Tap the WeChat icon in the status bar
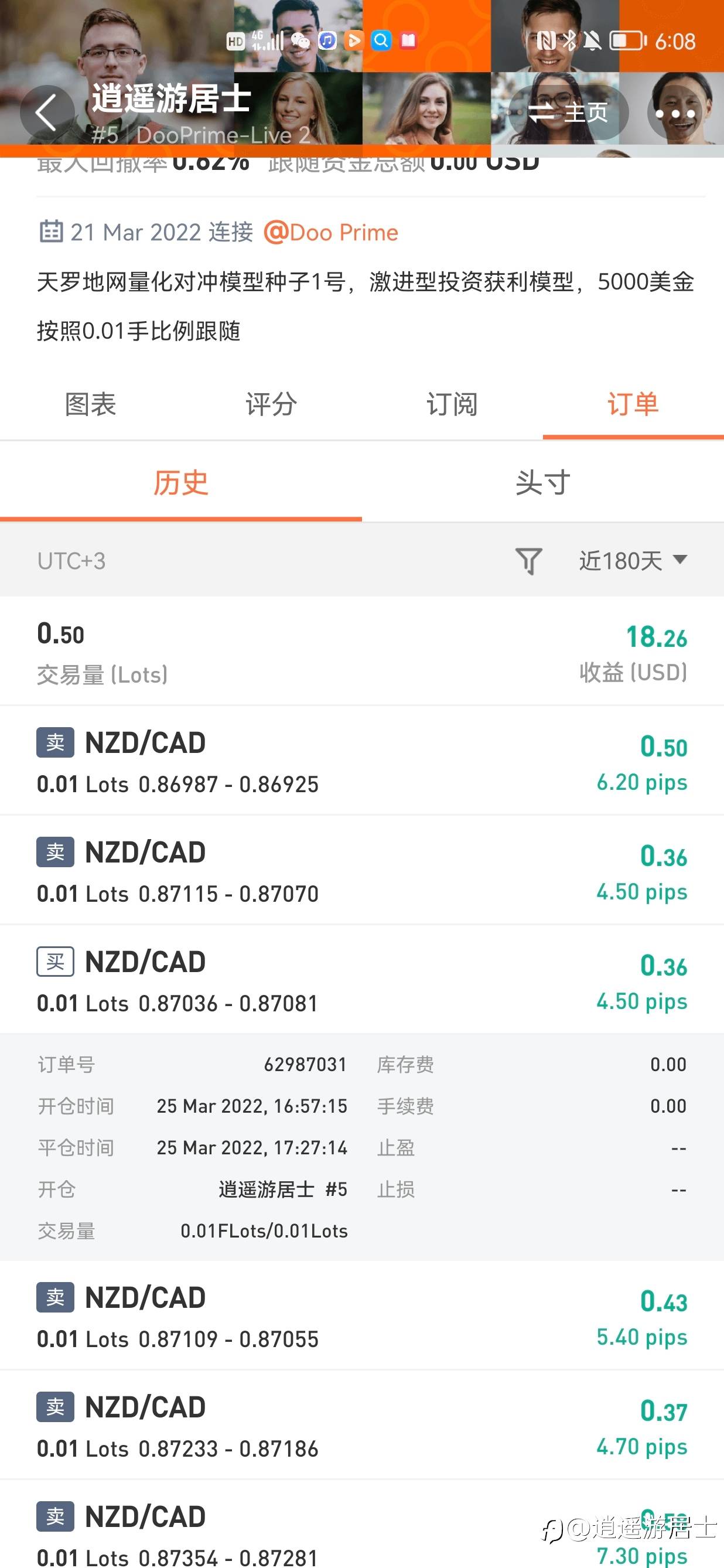This screenshot has height=1568, width=724. pos(300,41)
